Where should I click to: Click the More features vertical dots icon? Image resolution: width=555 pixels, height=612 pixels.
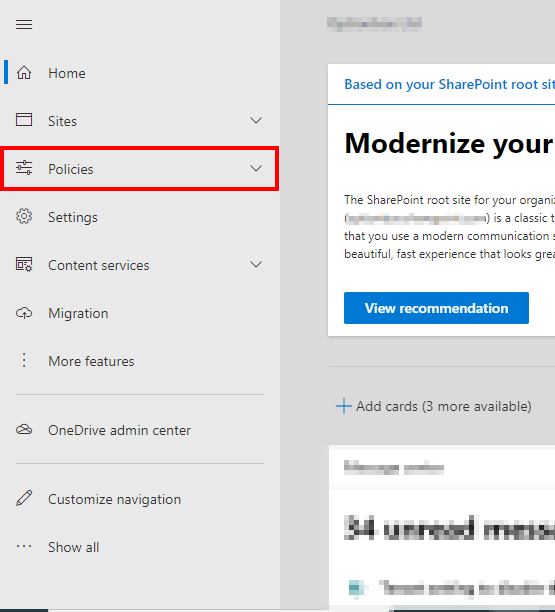click(24, 360)
